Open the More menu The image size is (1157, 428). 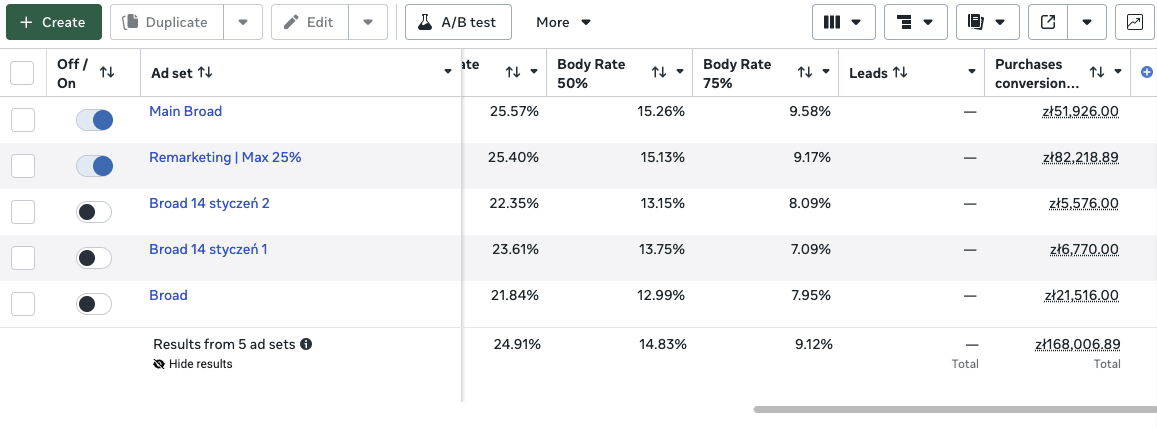[564, 22]
